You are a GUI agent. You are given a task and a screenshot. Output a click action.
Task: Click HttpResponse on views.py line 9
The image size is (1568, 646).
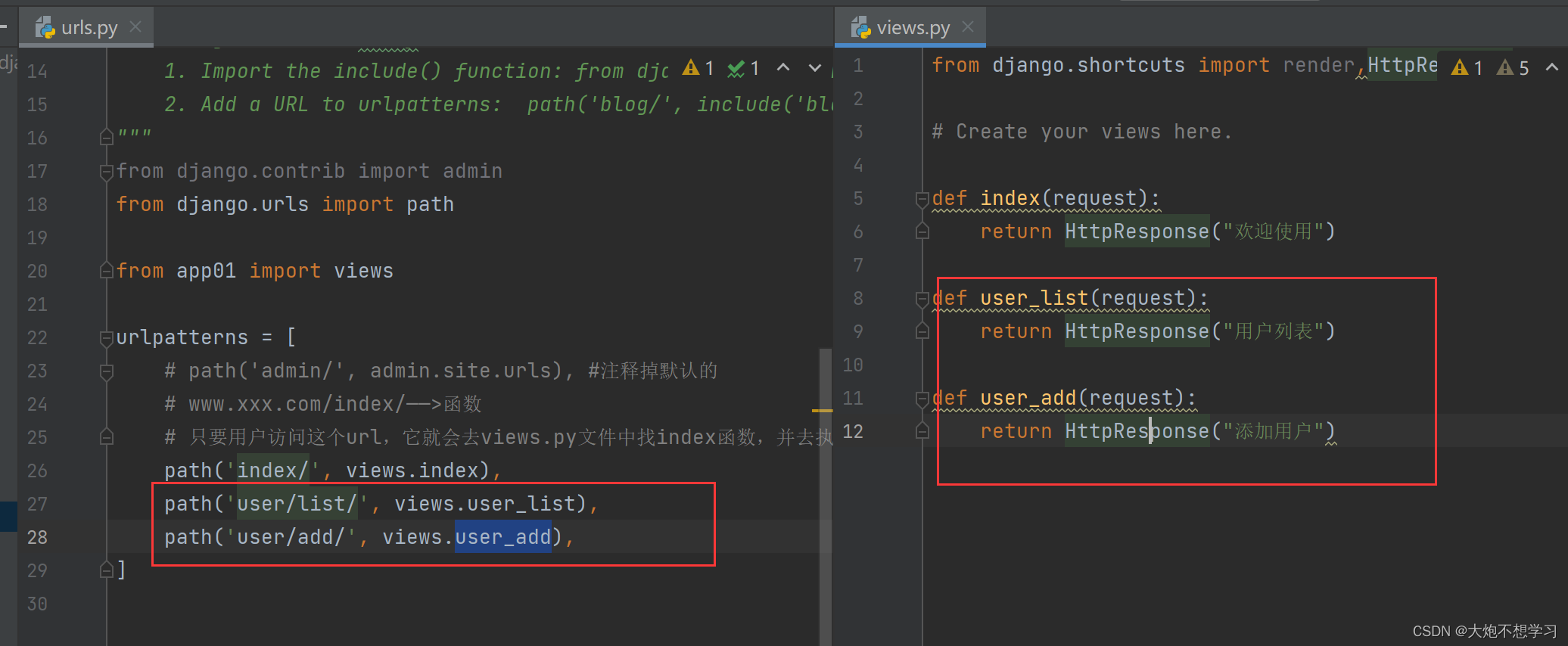click(1137, 331)
